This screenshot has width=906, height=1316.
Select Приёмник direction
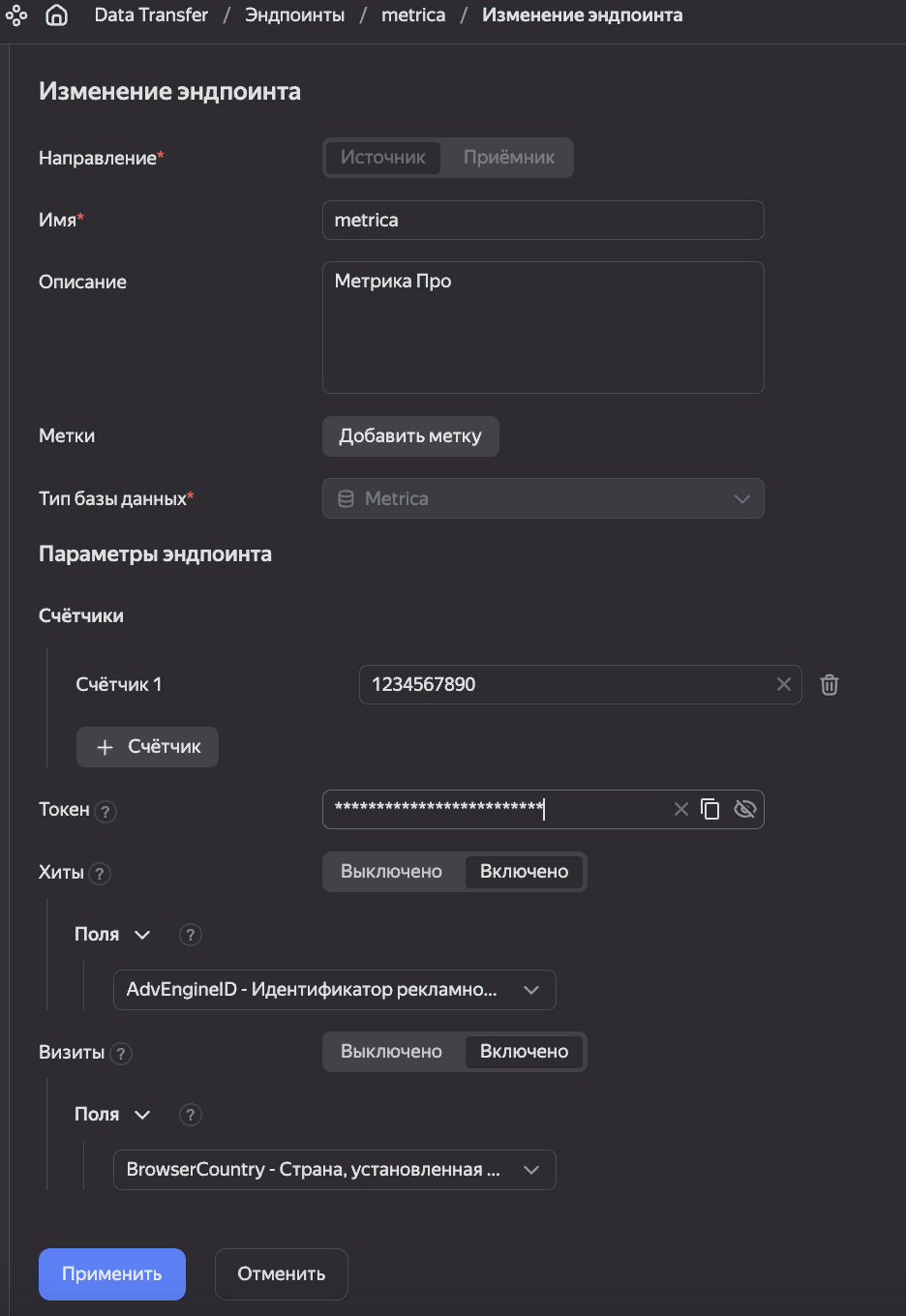click(509, 158)
